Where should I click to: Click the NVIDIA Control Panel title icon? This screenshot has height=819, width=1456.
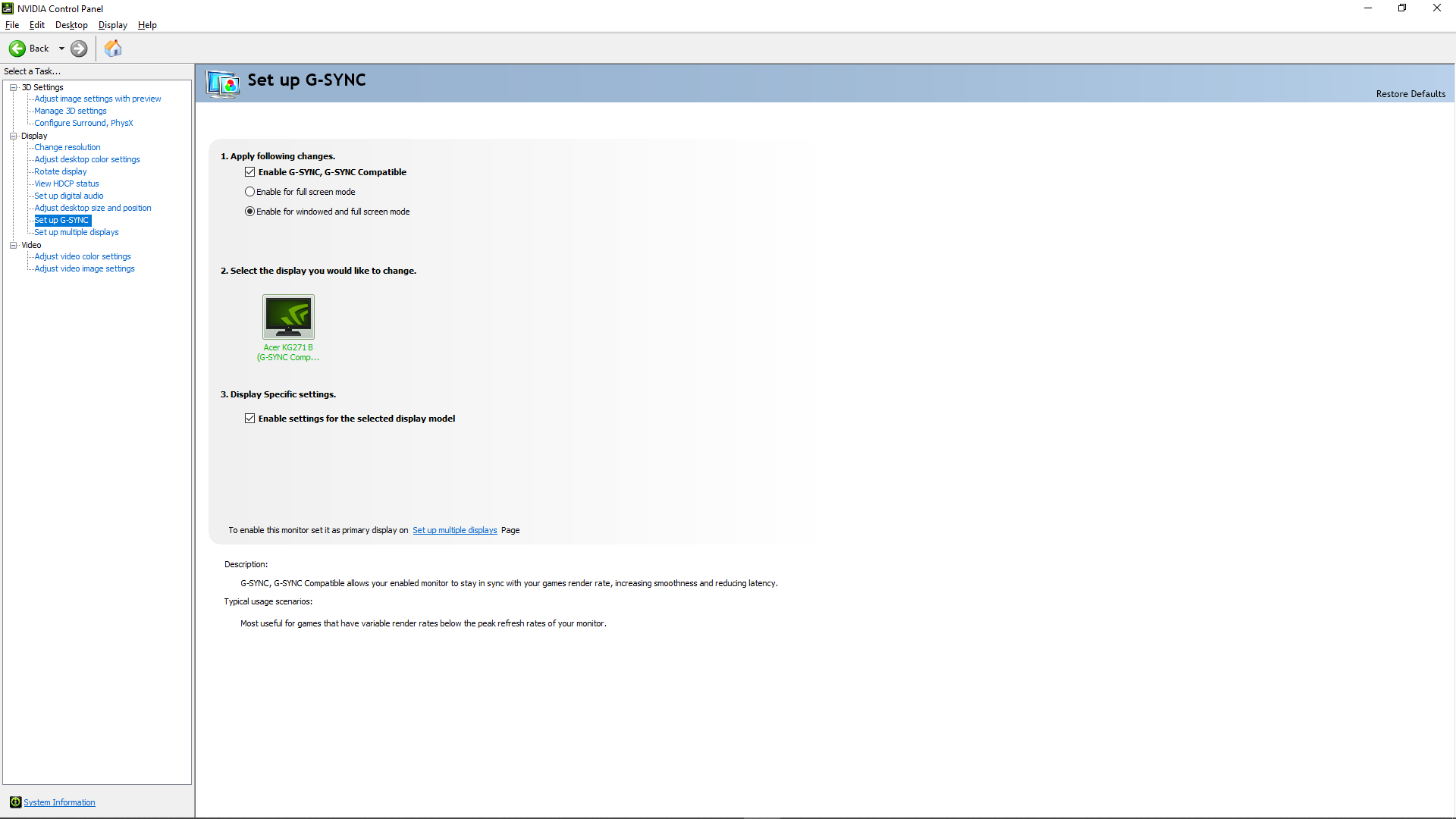[8, 8]
